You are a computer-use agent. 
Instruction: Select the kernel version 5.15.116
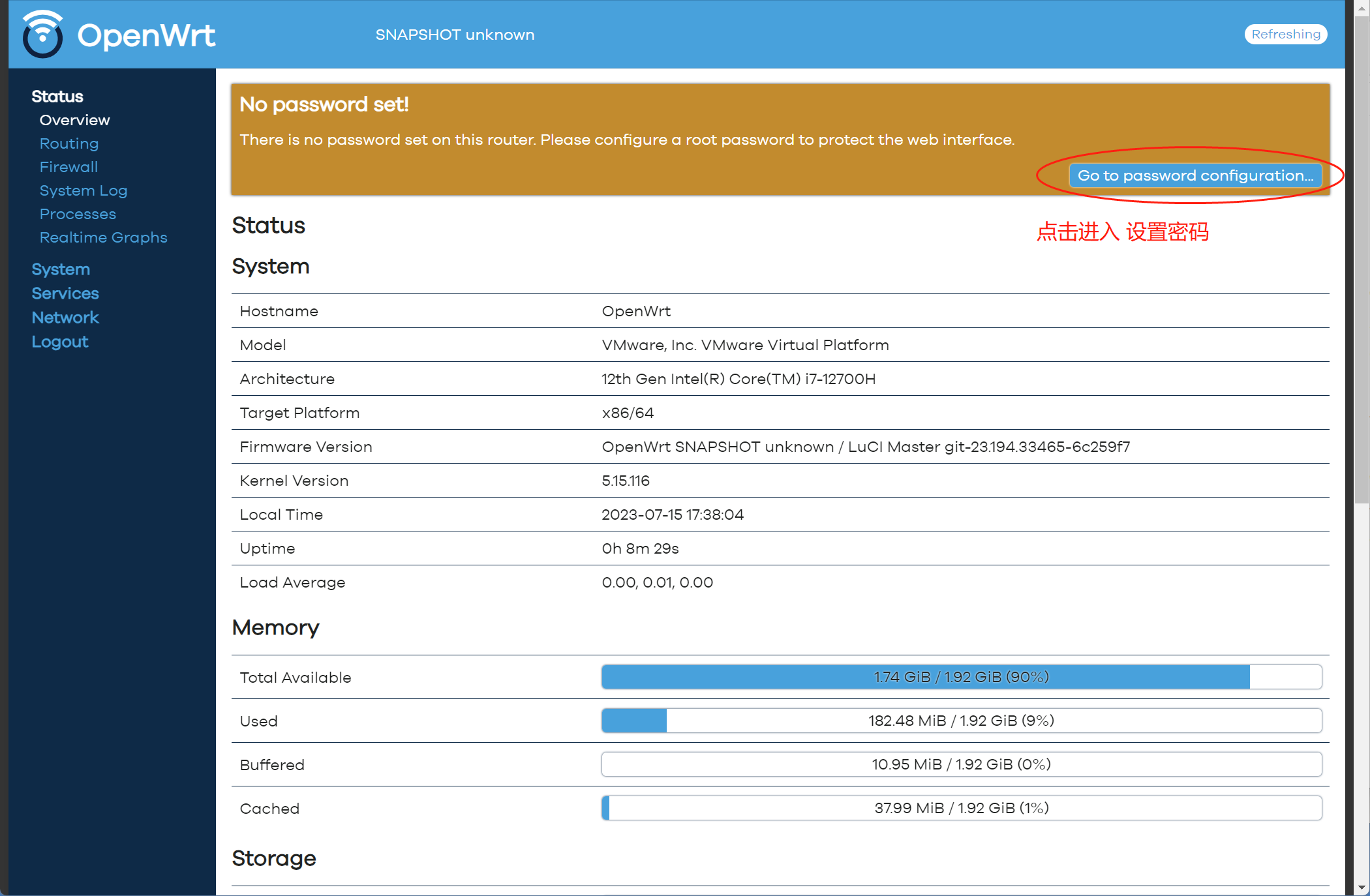(626, 481)
